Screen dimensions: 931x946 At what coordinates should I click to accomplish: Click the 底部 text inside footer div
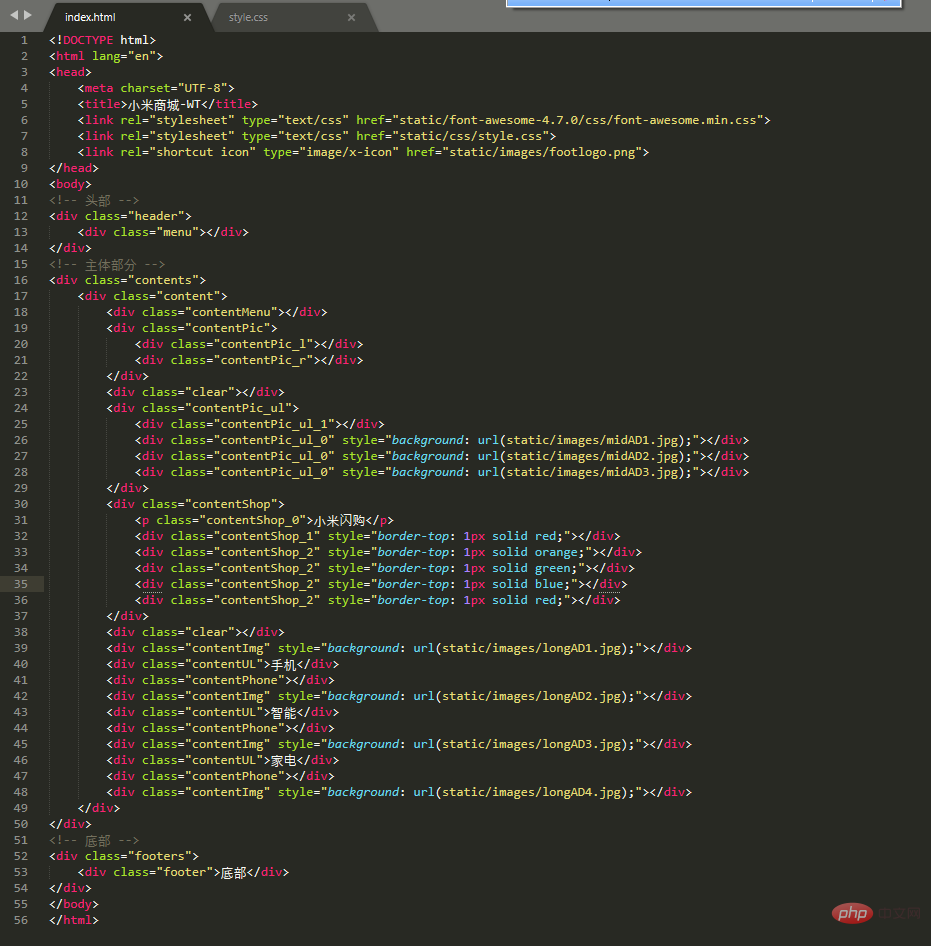pyautogui.click(x=234, y=873)
